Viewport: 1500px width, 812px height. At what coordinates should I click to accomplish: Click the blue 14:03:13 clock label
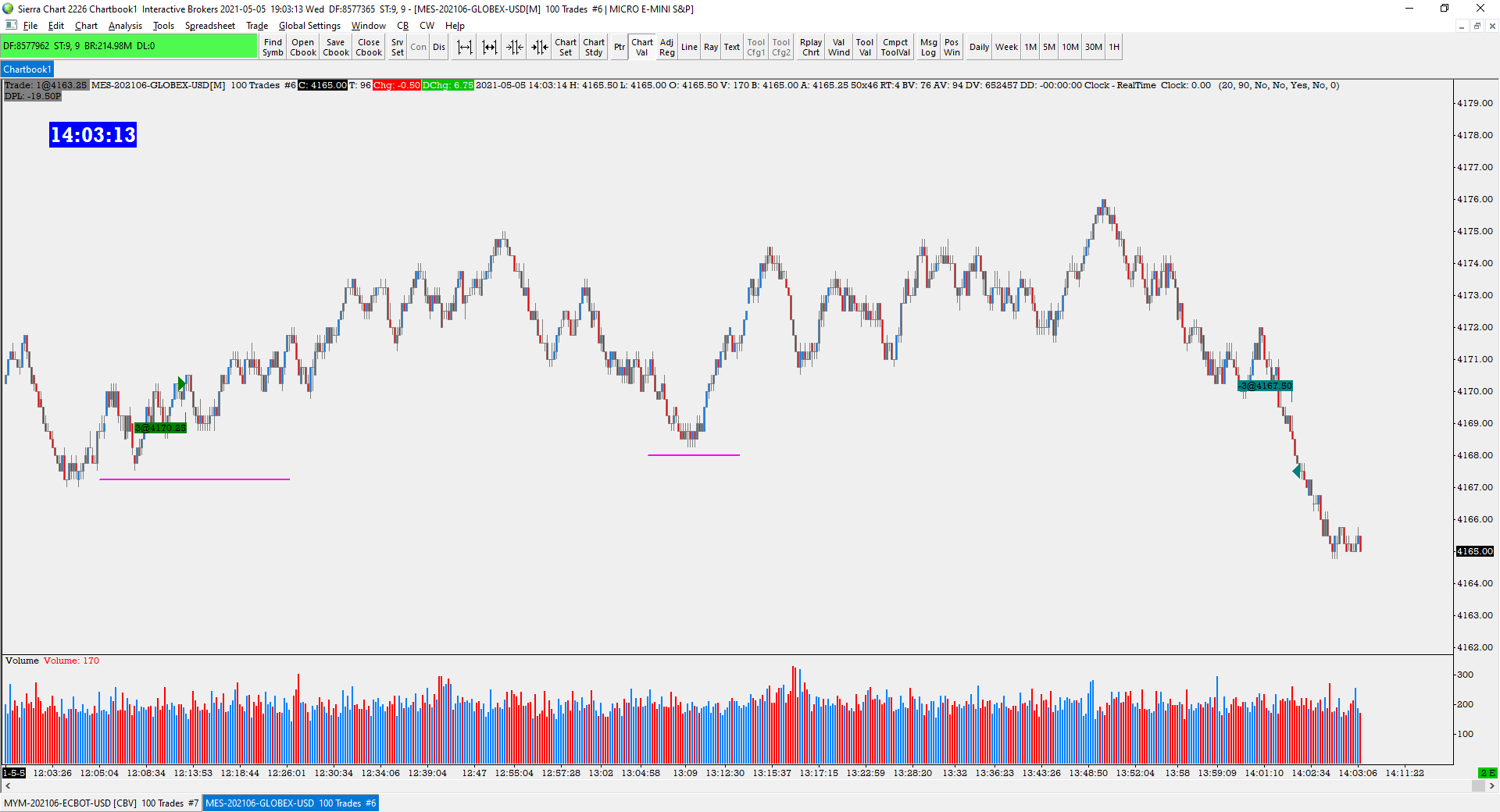pos(93,135)
